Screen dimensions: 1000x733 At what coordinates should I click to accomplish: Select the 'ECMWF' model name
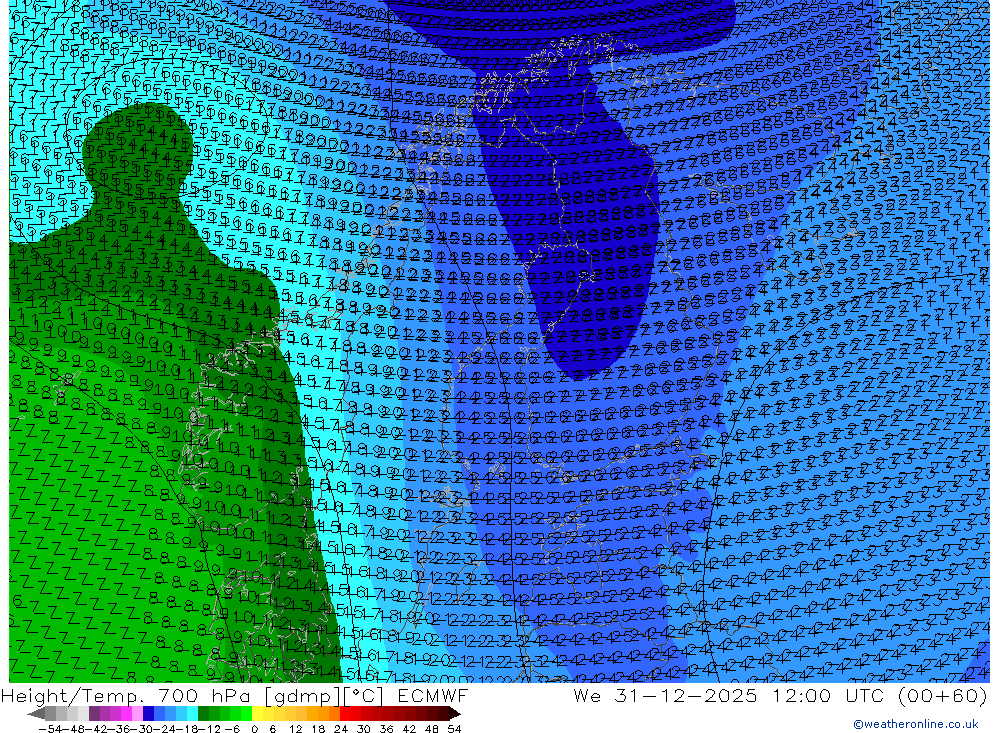coord(433,695)
